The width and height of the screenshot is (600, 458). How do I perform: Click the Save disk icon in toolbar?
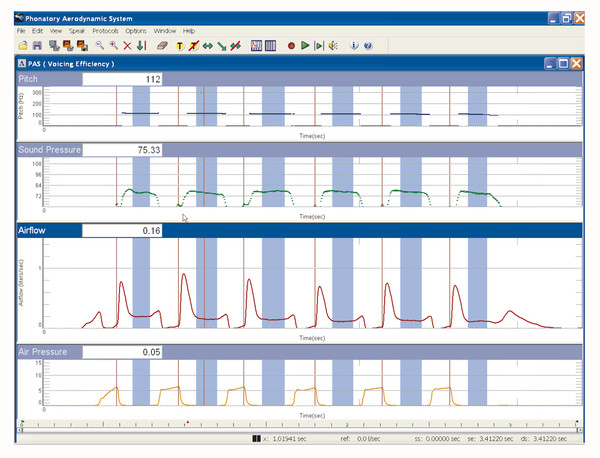pos(37,45)
